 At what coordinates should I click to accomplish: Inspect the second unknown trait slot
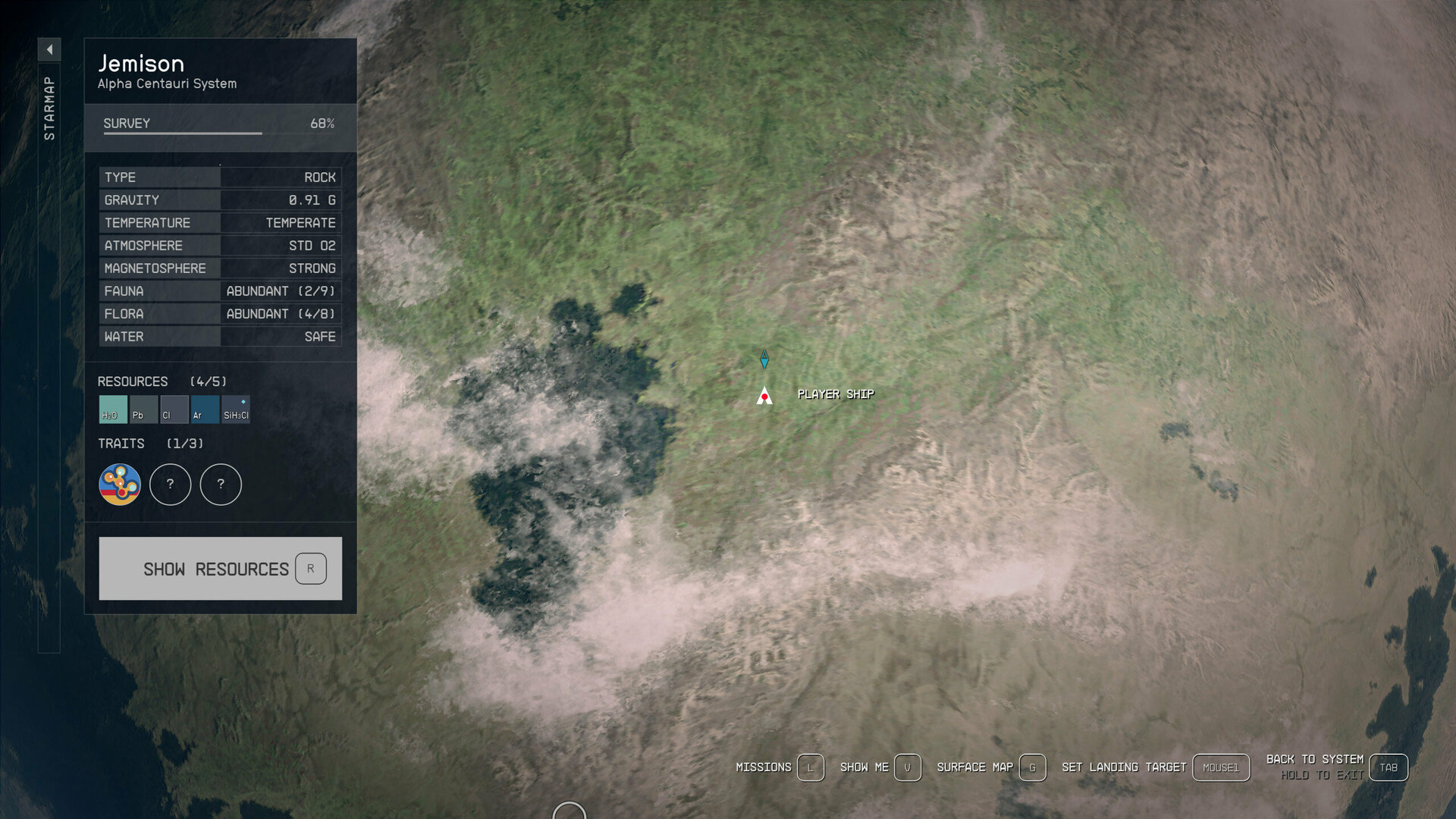(221, 484)
